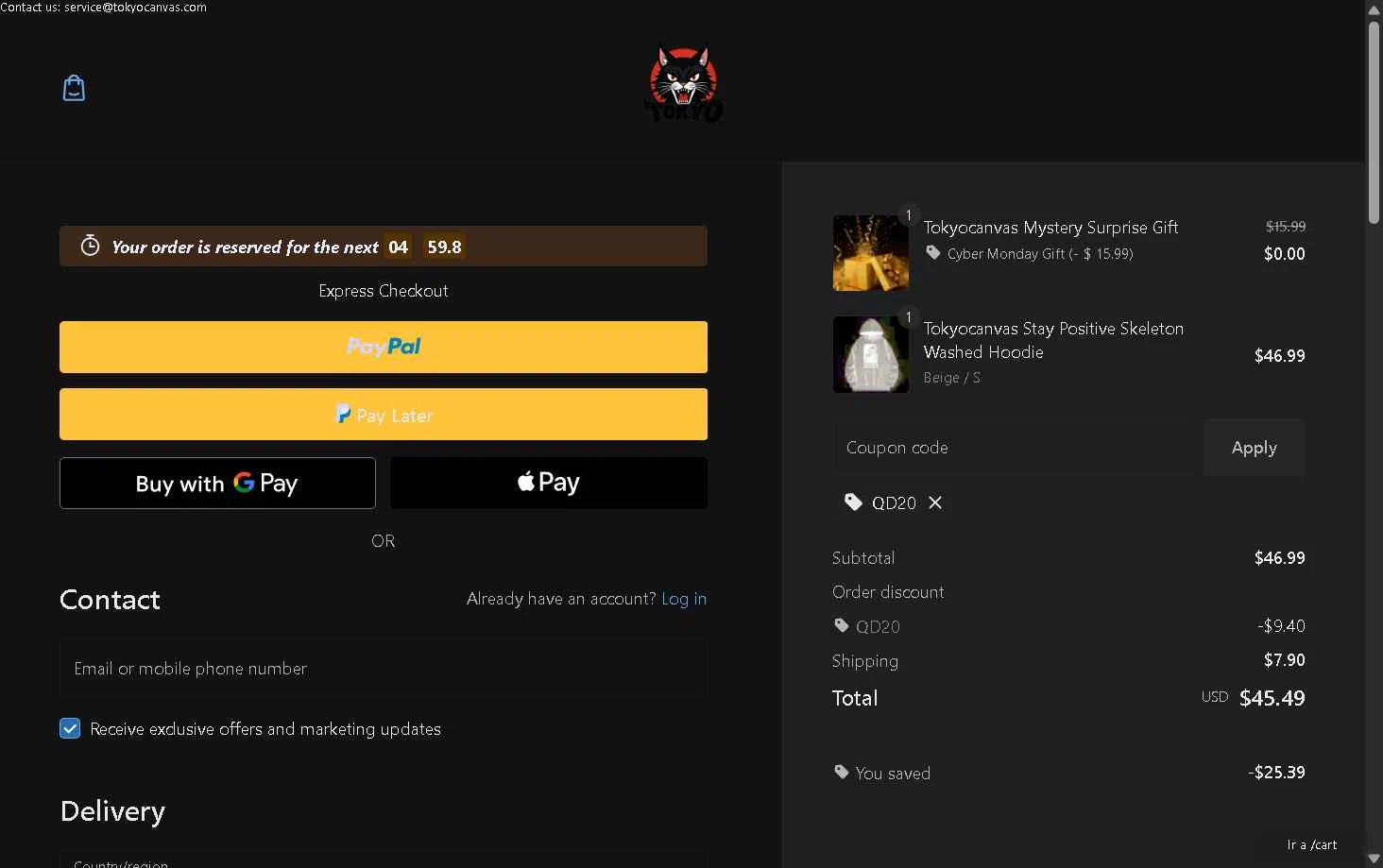The image size is (1383, 868).
Task: Pay with the PayPal express button
Action: pos(384,347)
